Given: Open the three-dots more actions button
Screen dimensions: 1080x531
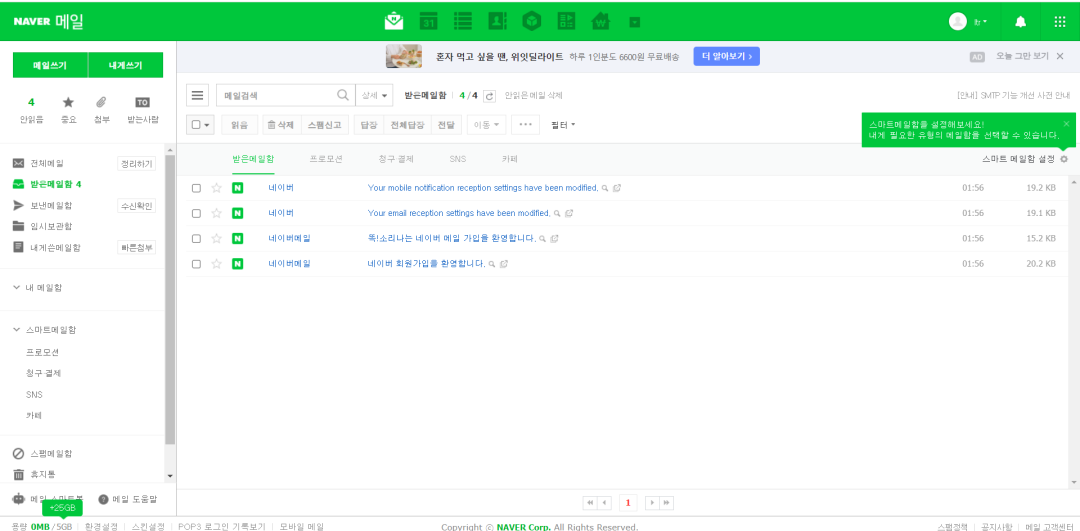Looking at the screenshot, I should [526, 125].
